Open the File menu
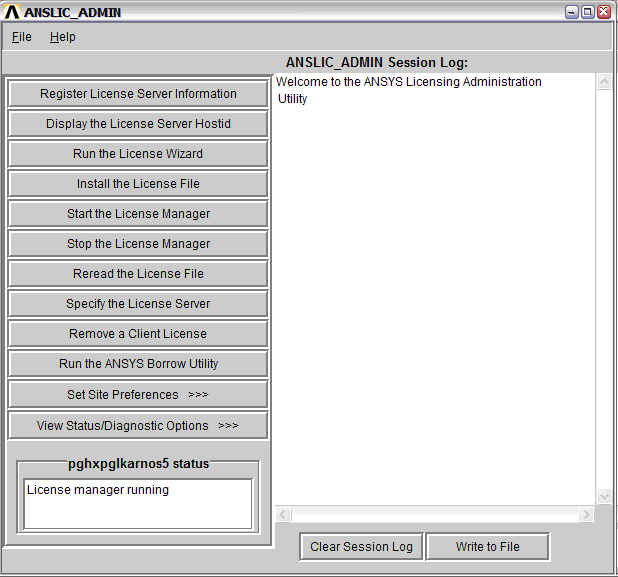618x577 pixels. tap(21, 37)
